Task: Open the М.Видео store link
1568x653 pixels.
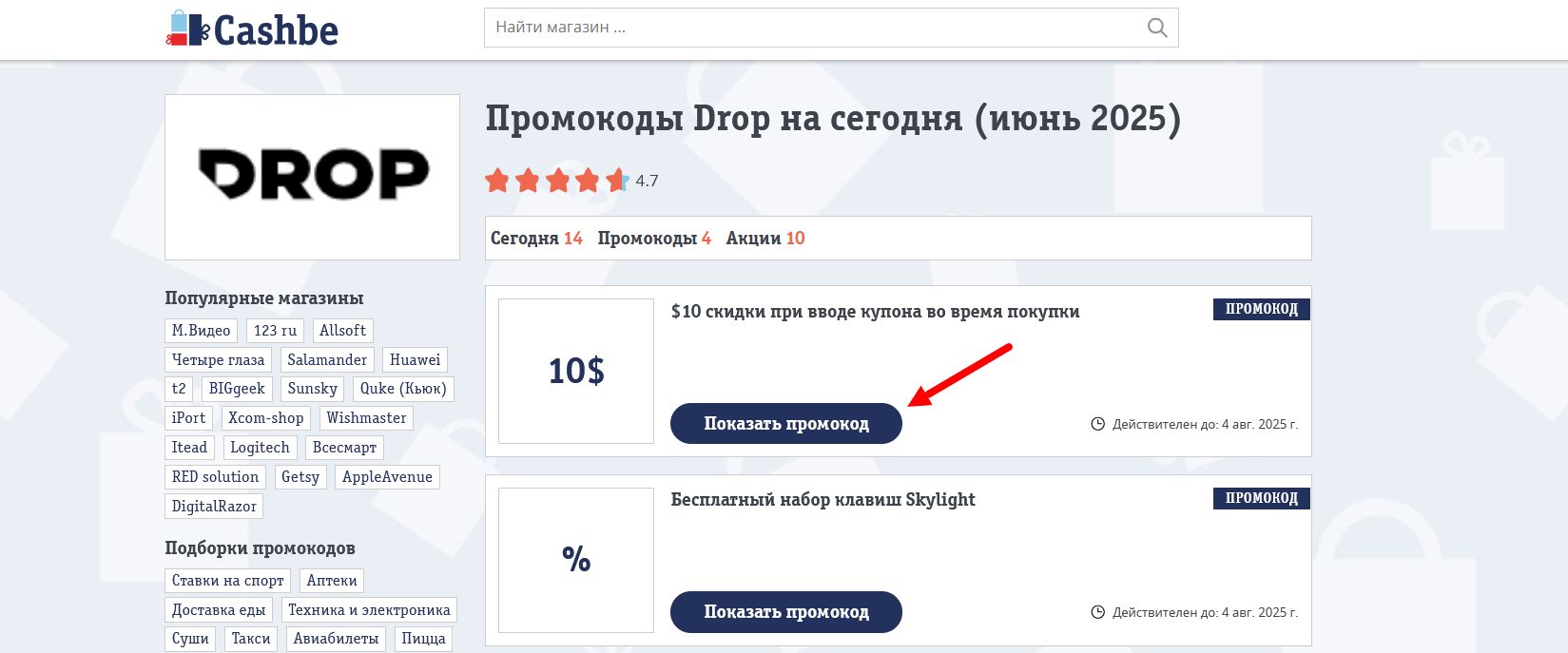Action: (x=201, y=331)
